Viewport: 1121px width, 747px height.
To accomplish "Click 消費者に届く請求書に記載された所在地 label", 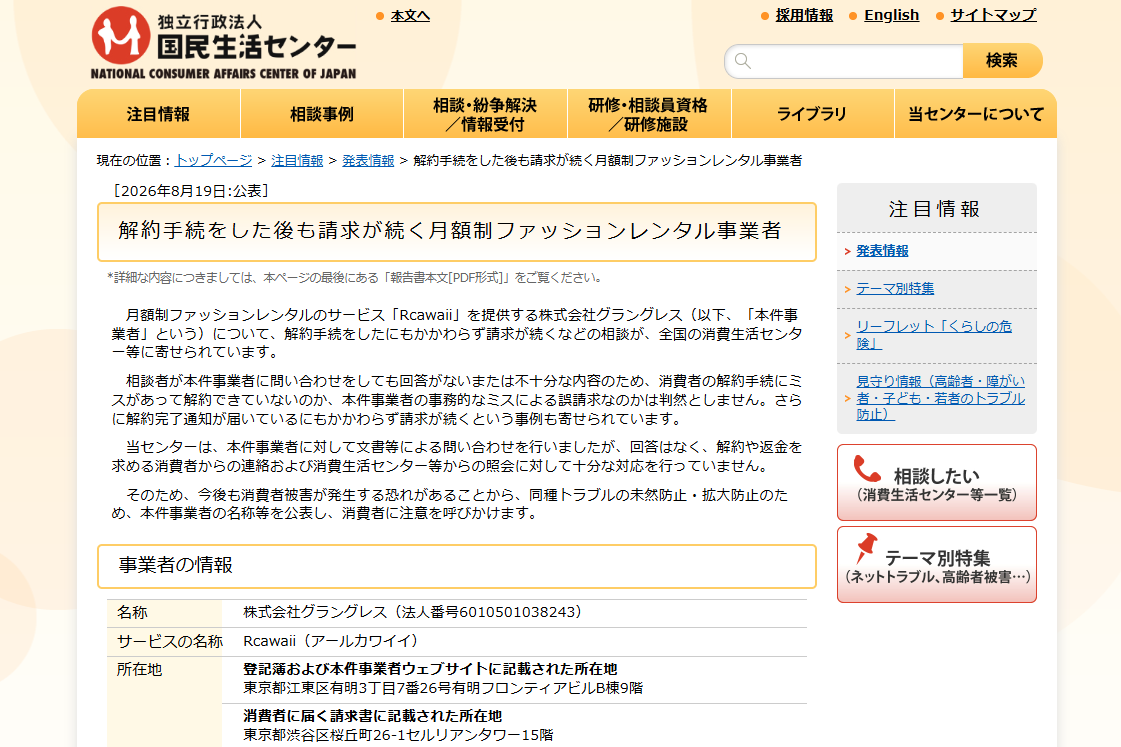I will [372, 716].
